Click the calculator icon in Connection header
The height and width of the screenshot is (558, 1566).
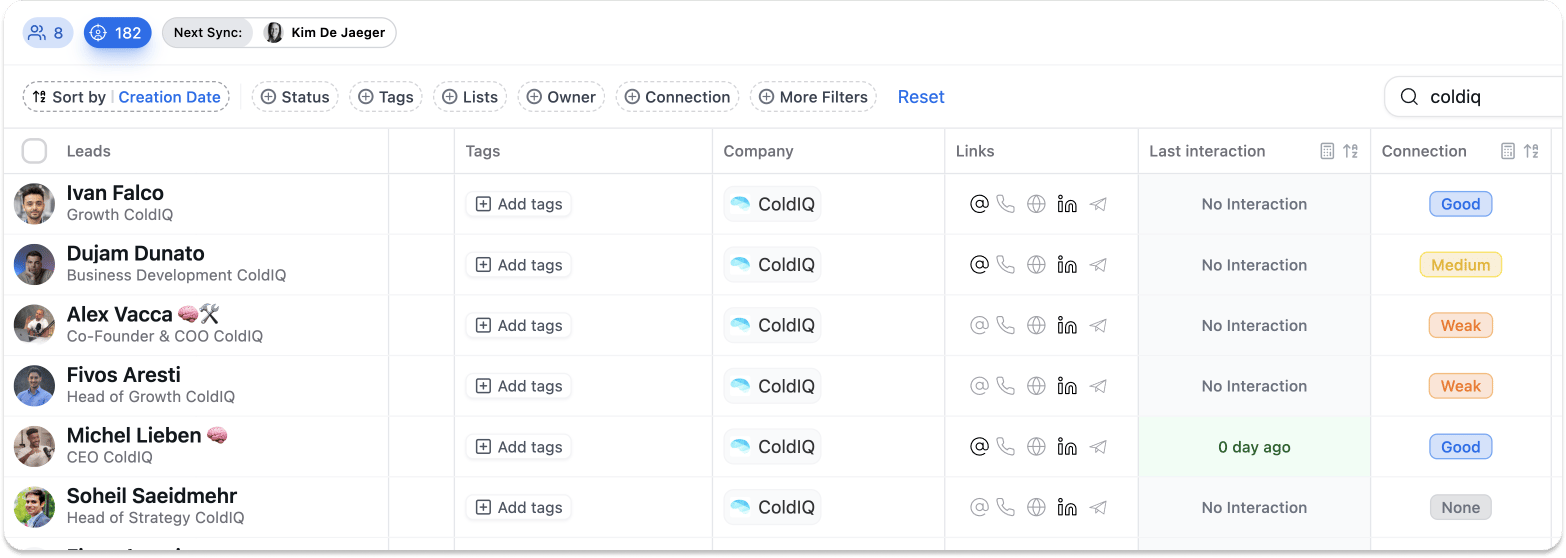pyautogui.click(x=1508, y=151)
